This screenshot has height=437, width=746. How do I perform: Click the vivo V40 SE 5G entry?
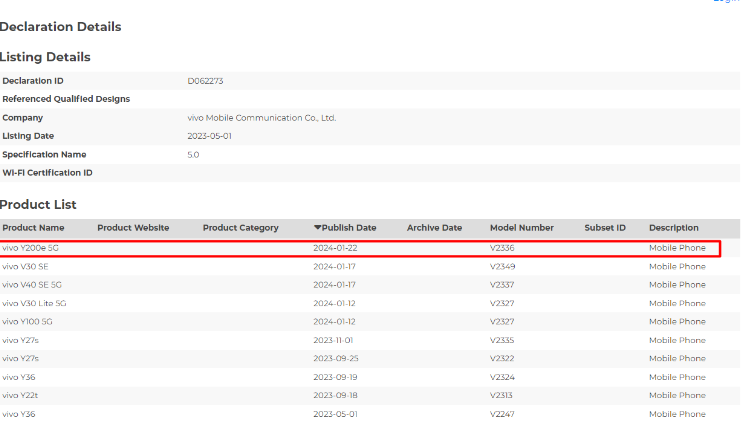tap(32, 285)
